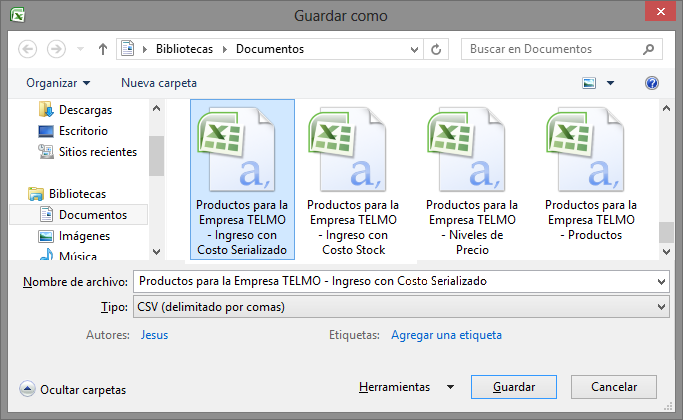Go forward using the Forward arrow button
This screenshot has height=420, width=683.
click(x=56, y=49)
